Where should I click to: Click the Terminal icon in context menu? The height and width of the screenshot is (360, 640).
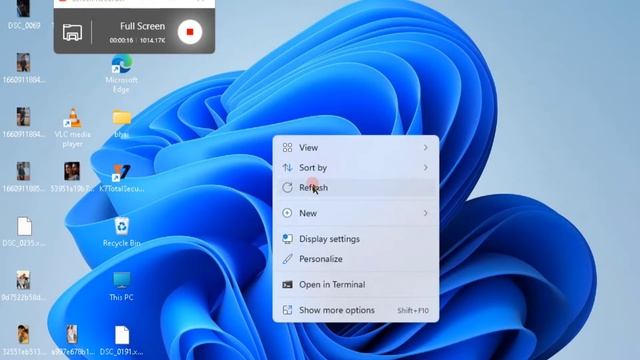287,284
